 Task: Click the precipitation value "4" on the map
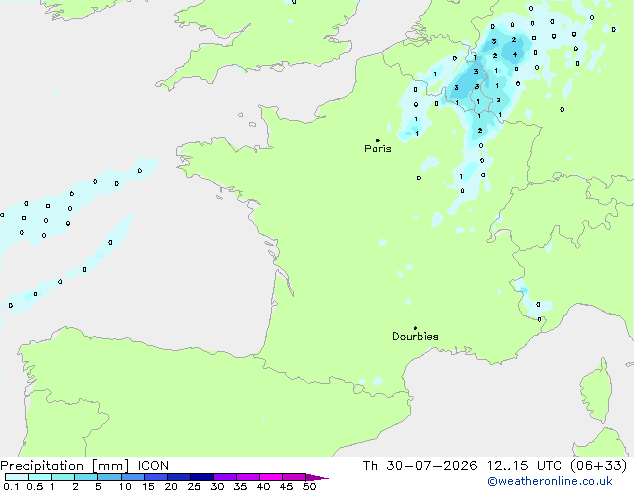click(x=515, y=55)
